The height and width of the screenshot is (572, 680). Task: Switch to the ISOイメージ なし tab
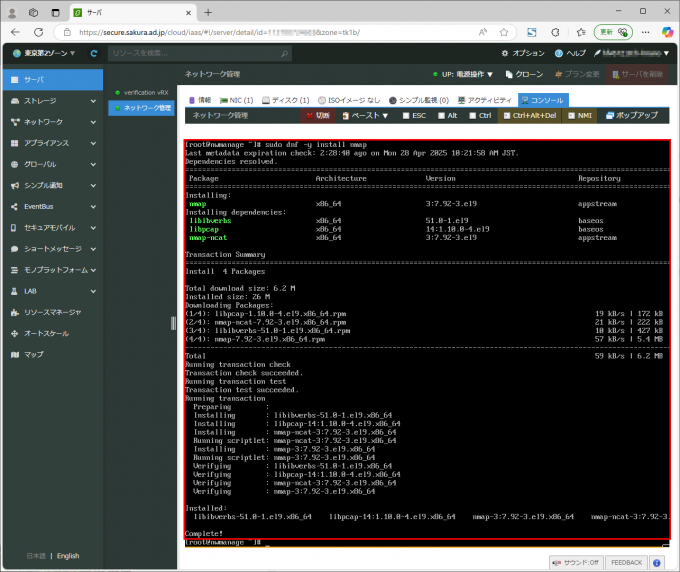pyautogui.click(x=349, y=100)
